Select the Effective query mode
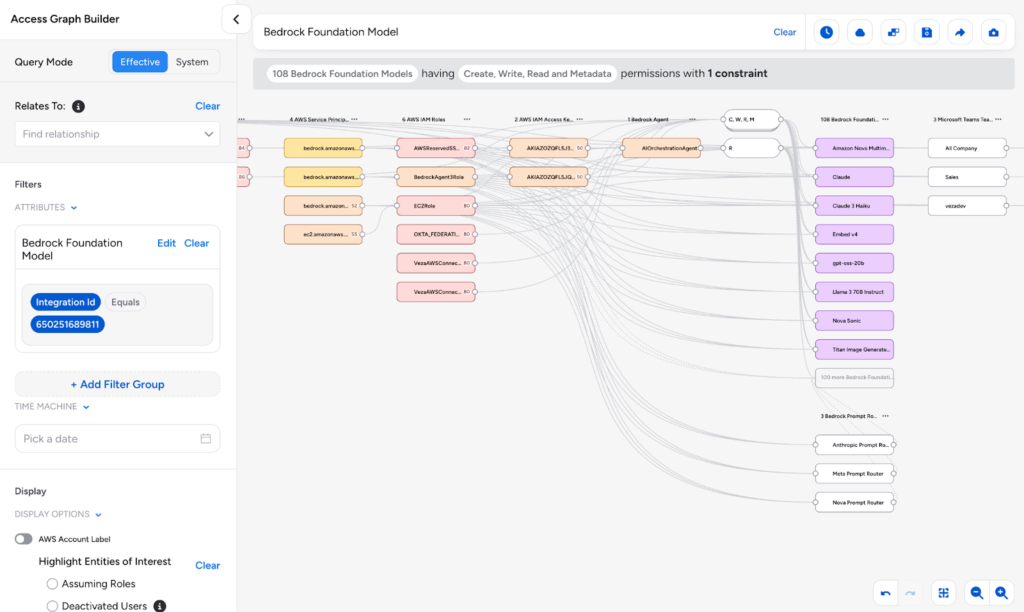The height and width of the screenshot is (612, 1024). (140, 62)
